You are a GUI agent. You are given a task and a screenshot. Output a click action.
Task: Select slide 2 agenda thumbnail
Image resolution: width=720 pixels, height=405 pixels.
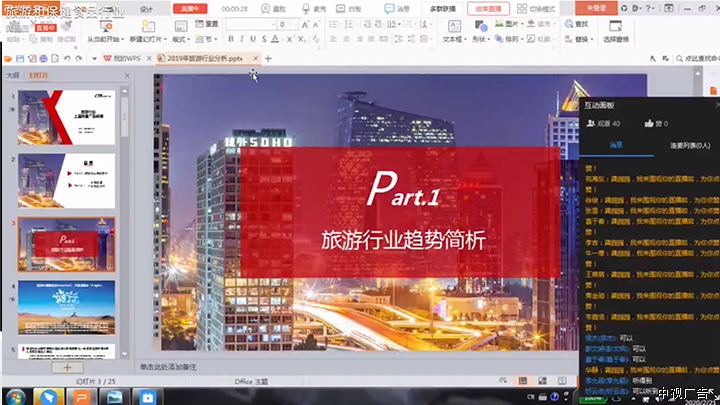67,180
